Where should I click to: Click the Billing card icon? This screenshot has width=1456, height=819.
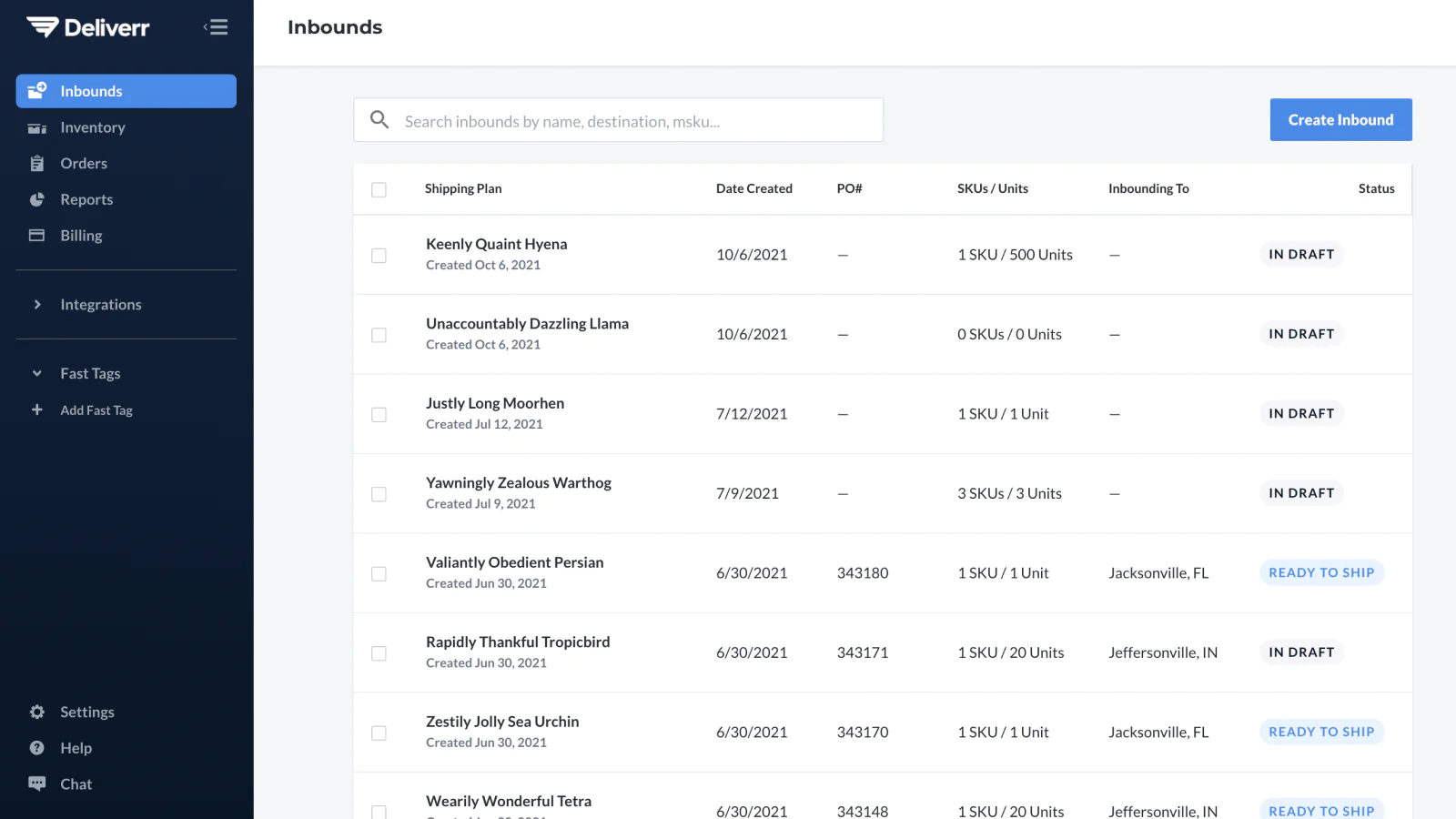click(37, 236)
